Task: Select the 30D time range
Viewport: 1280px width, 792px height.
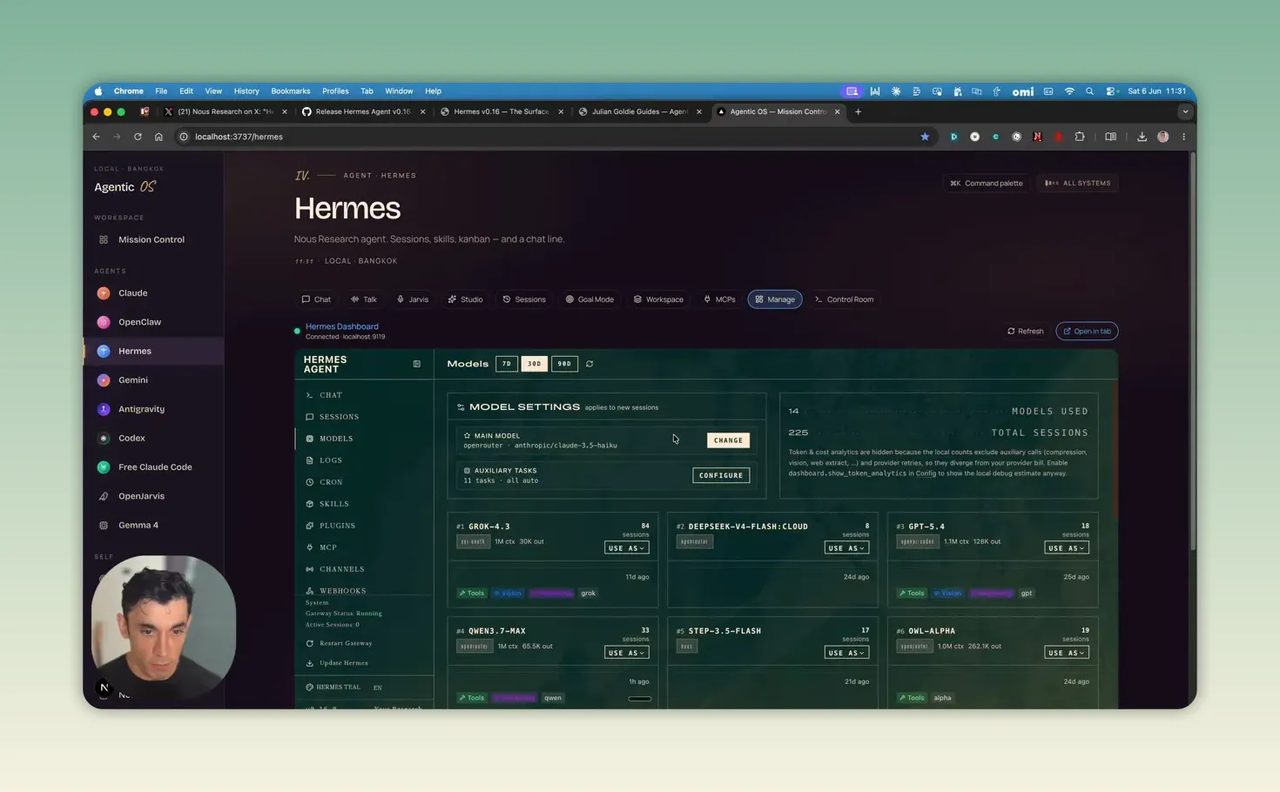Action: pos(535,364)
